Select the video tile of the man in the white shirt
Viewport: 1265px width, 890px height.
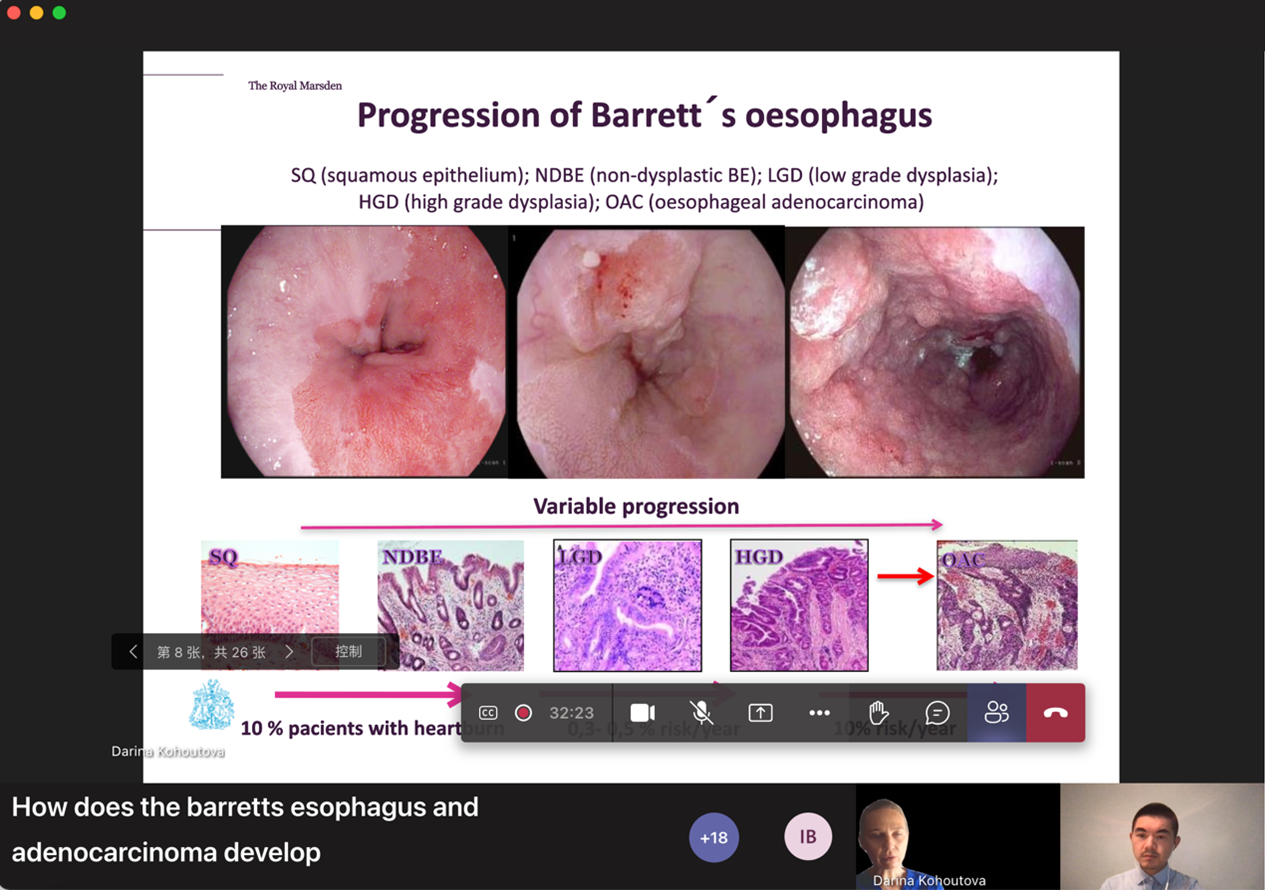(x=1162, y=836)
